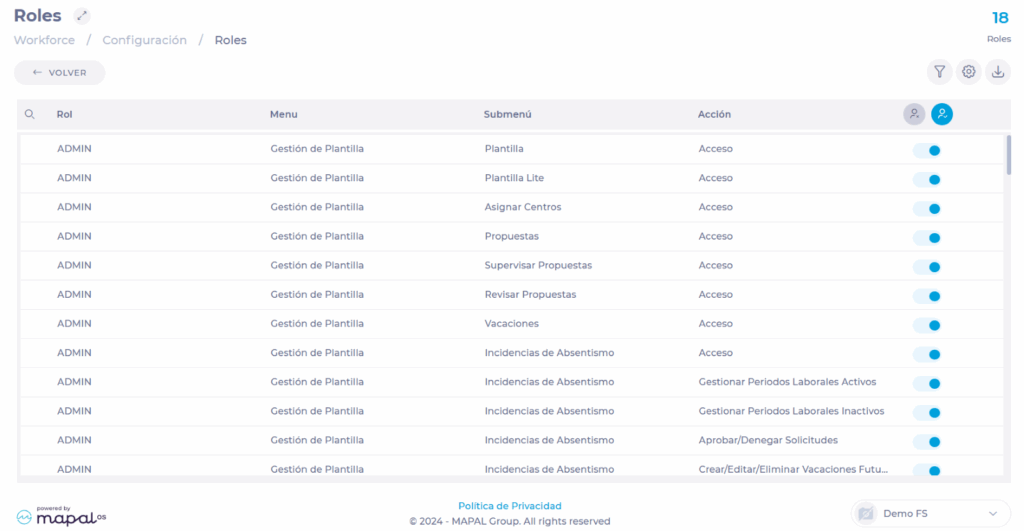Screen dimensions: 1024x531
Task: Open Política de Privacidad link
Action: [509, 506]
